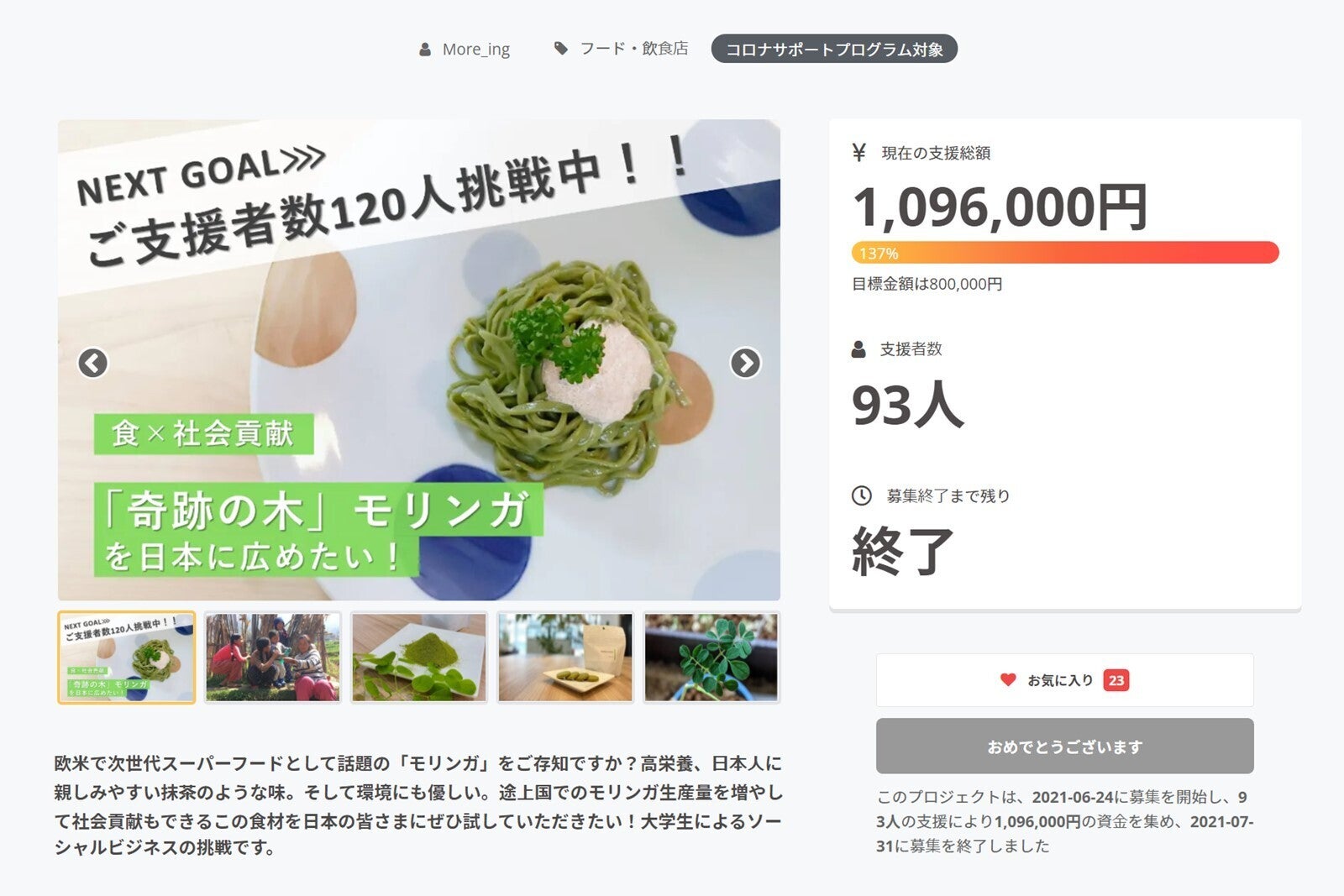
Task: Click the heart favorite icon
Action: pos(1008,680)
